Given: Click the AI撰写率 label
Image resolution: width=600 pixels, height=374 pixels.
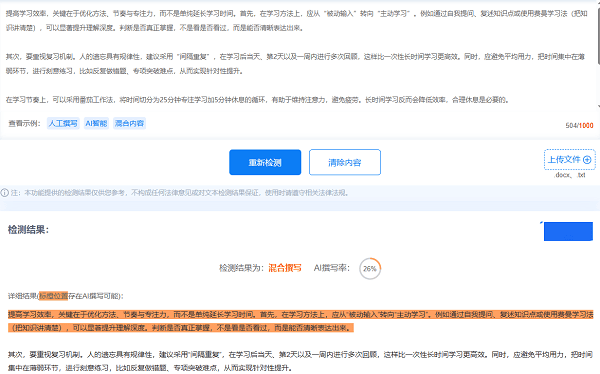Looking at the screenshot, I should 331,268.
